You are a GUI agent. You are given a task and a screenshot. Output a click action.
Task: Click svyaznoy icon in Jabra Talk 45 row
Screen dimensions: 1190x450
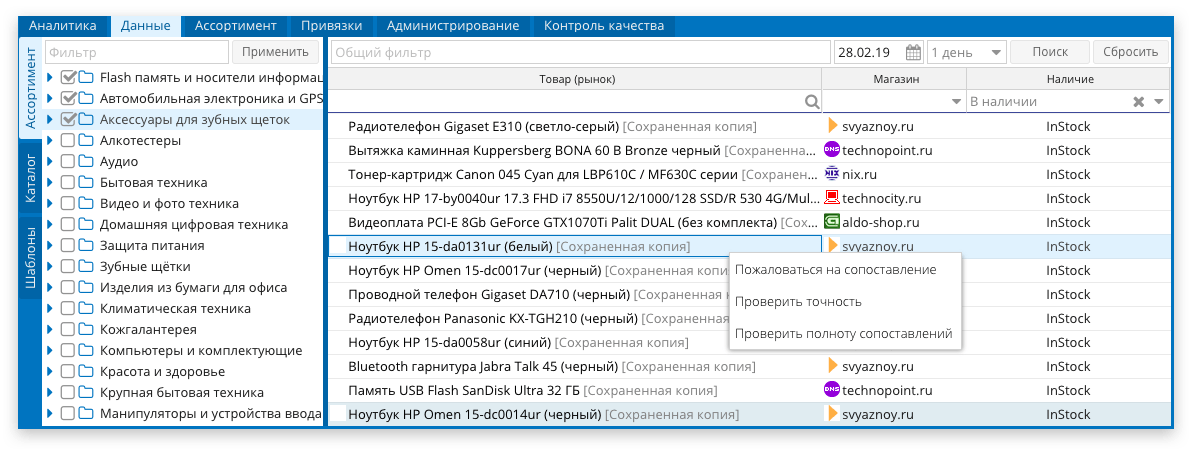[833, 366]
